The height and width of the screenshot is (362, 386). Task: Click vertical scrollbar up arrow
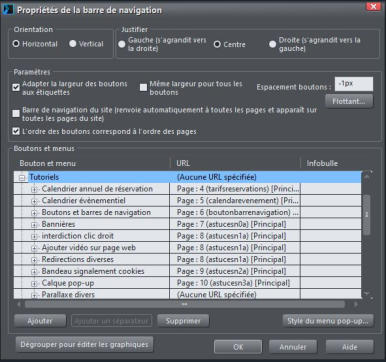[367, 176]
